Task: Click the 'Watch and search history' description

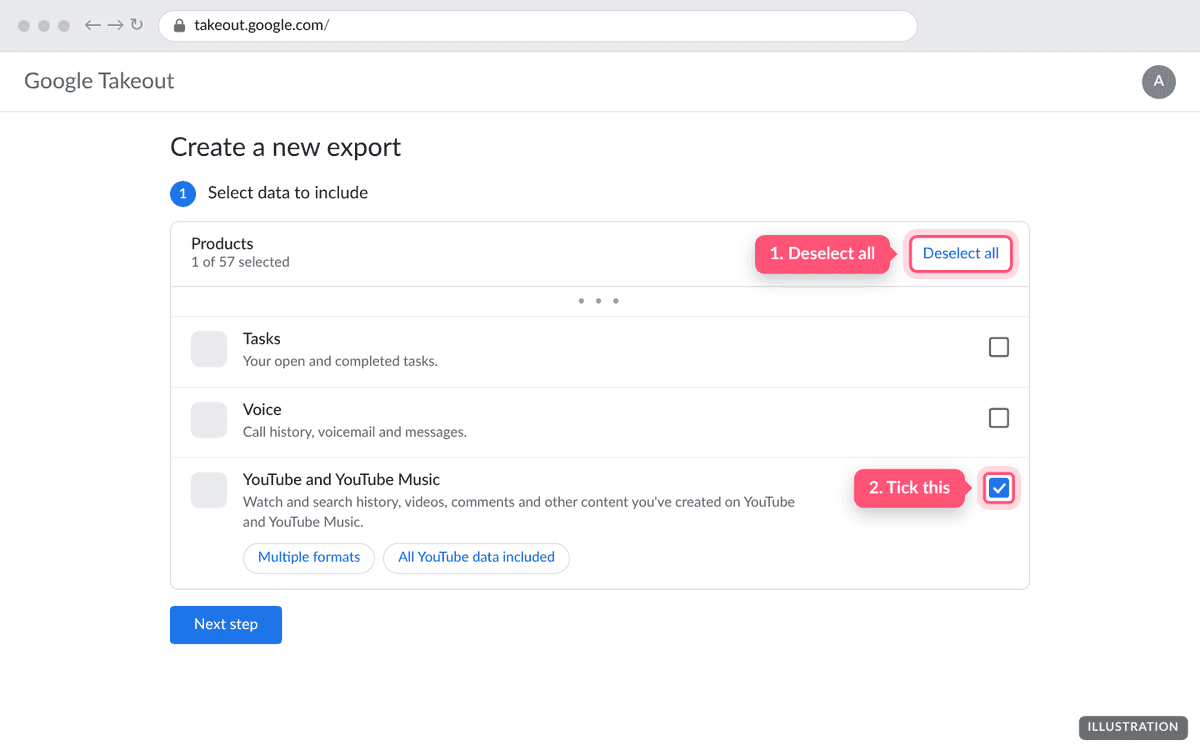Action: tap(519, 512)
